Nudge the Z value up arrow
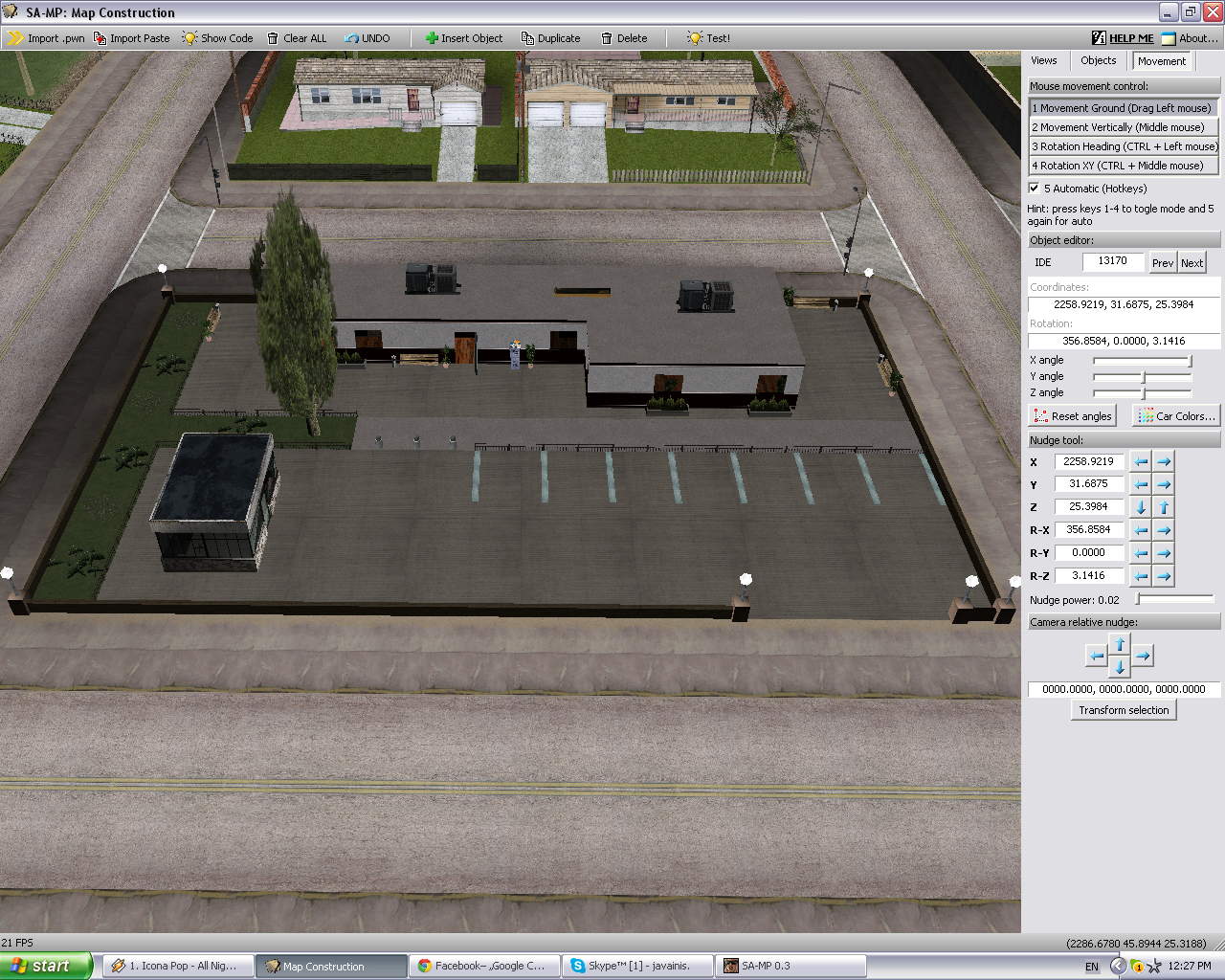This screenshot has width=1225, height=980. 1164,507
